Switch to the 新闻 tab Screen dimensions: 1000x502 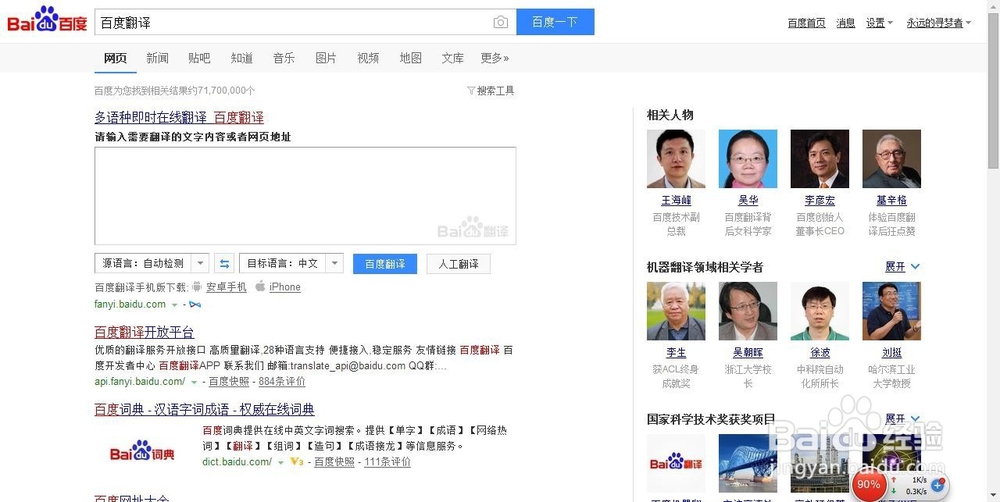[157, 58]
